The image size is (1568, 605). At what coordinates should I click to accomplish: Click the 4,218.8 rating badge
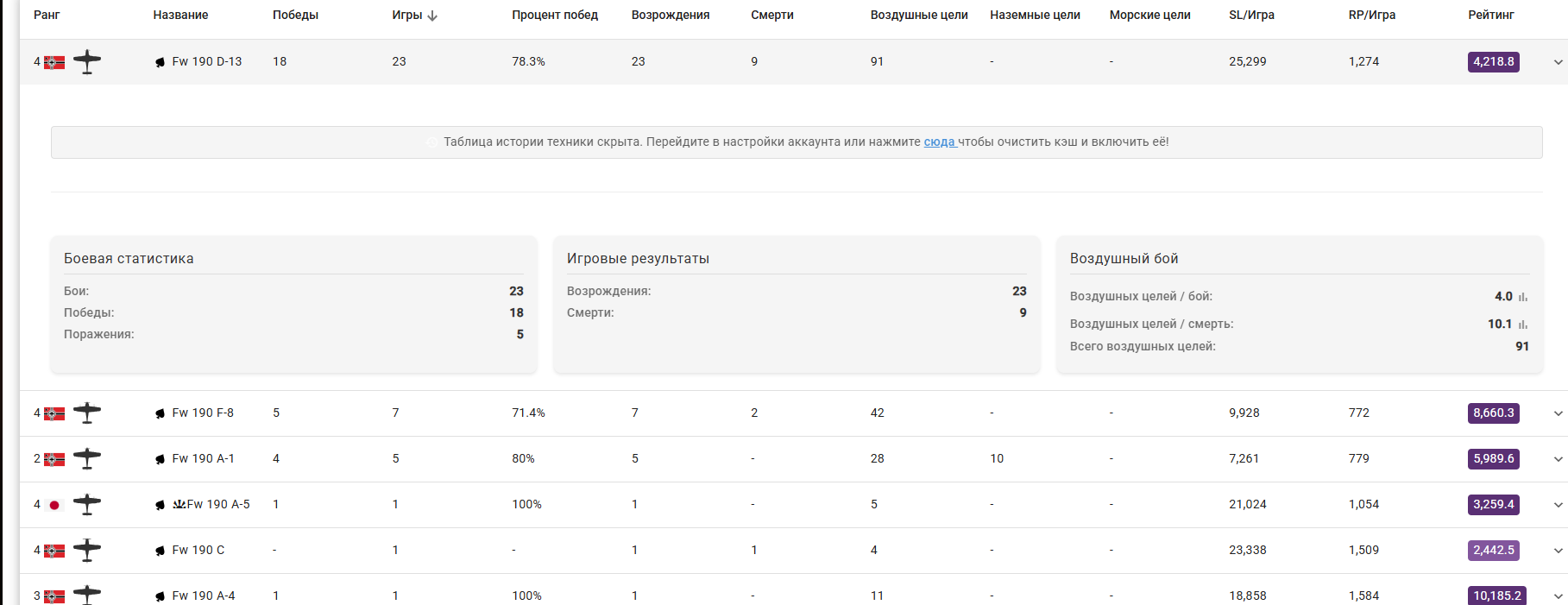(1493, 62)
